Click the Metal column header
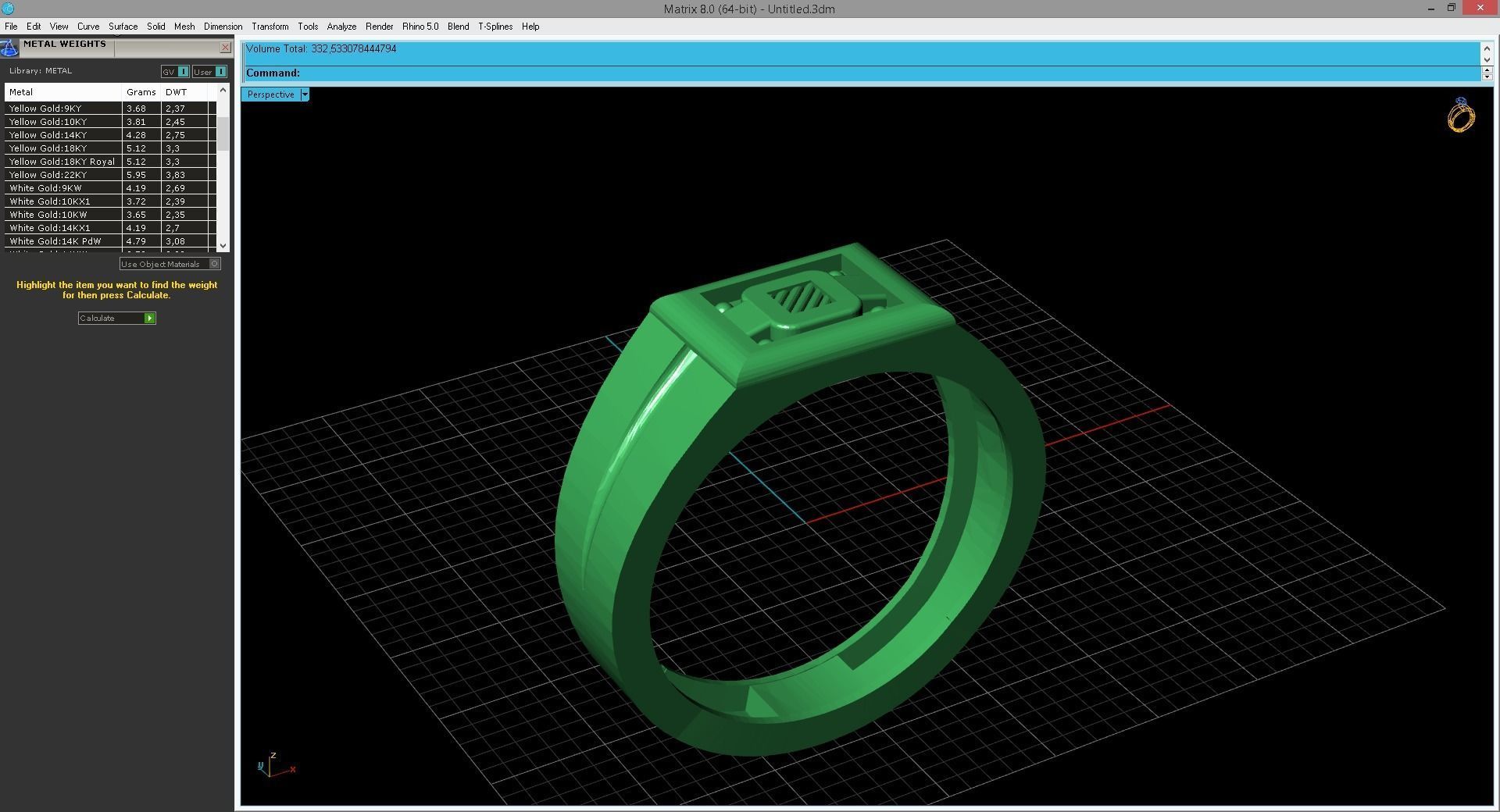Viewport: 1500px width, 812px height. (63, 92)
